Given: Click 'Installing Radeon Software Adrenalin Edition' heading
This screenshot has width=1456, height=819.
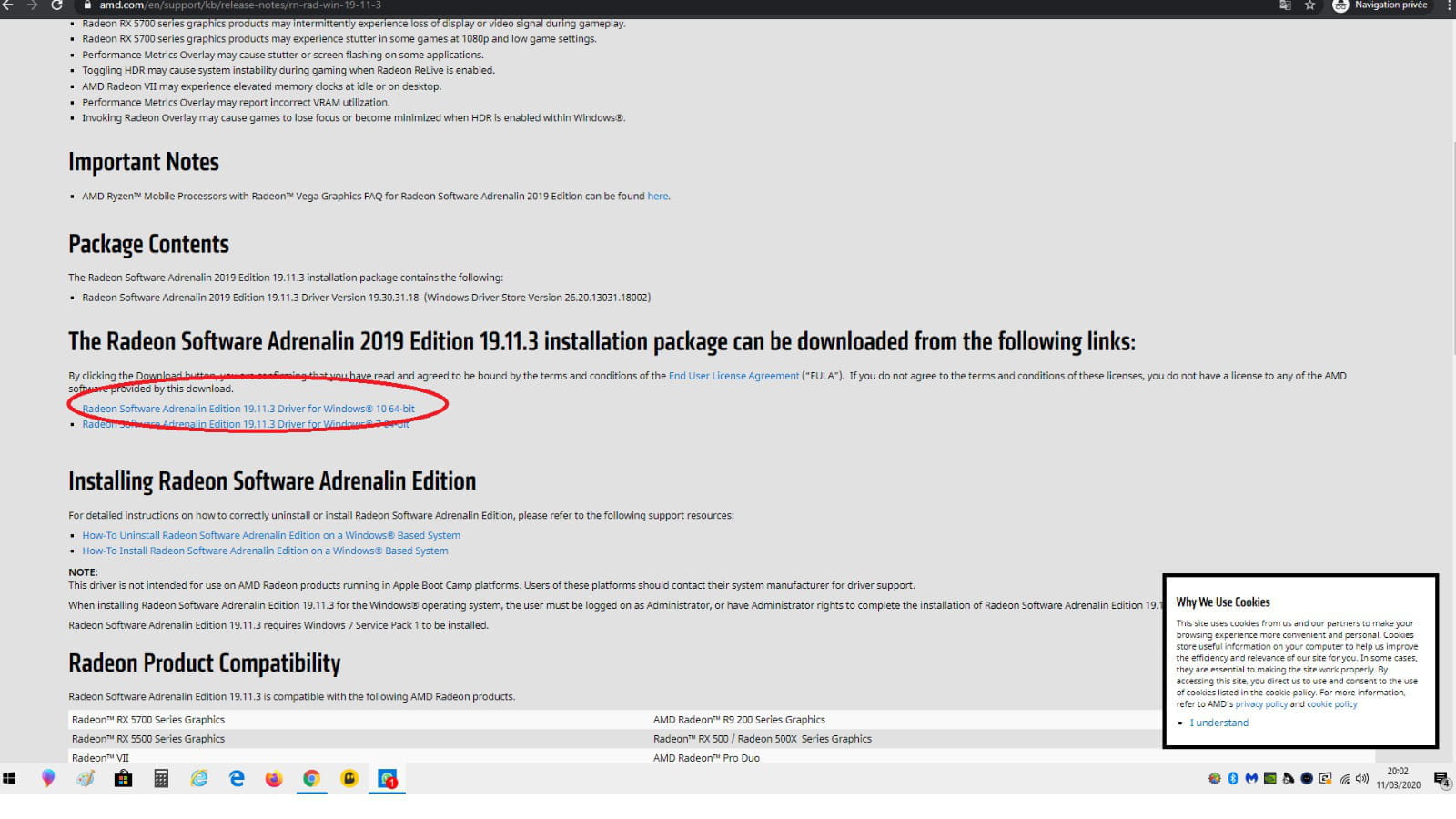Looking at the screenshot, I should [272, 480].
